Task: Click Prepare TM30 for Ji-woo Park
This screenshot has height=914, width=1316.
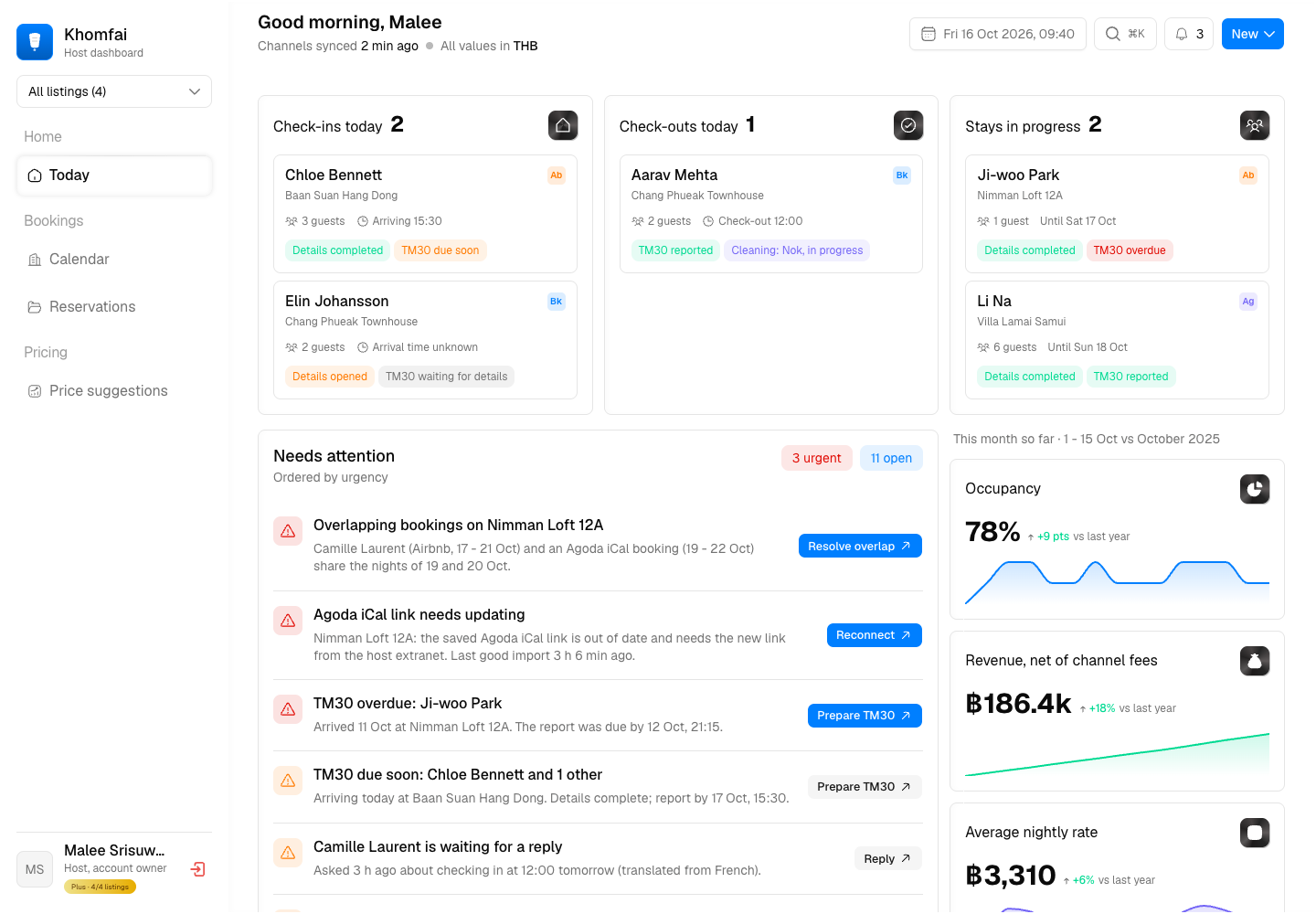Action: [865, 716]
